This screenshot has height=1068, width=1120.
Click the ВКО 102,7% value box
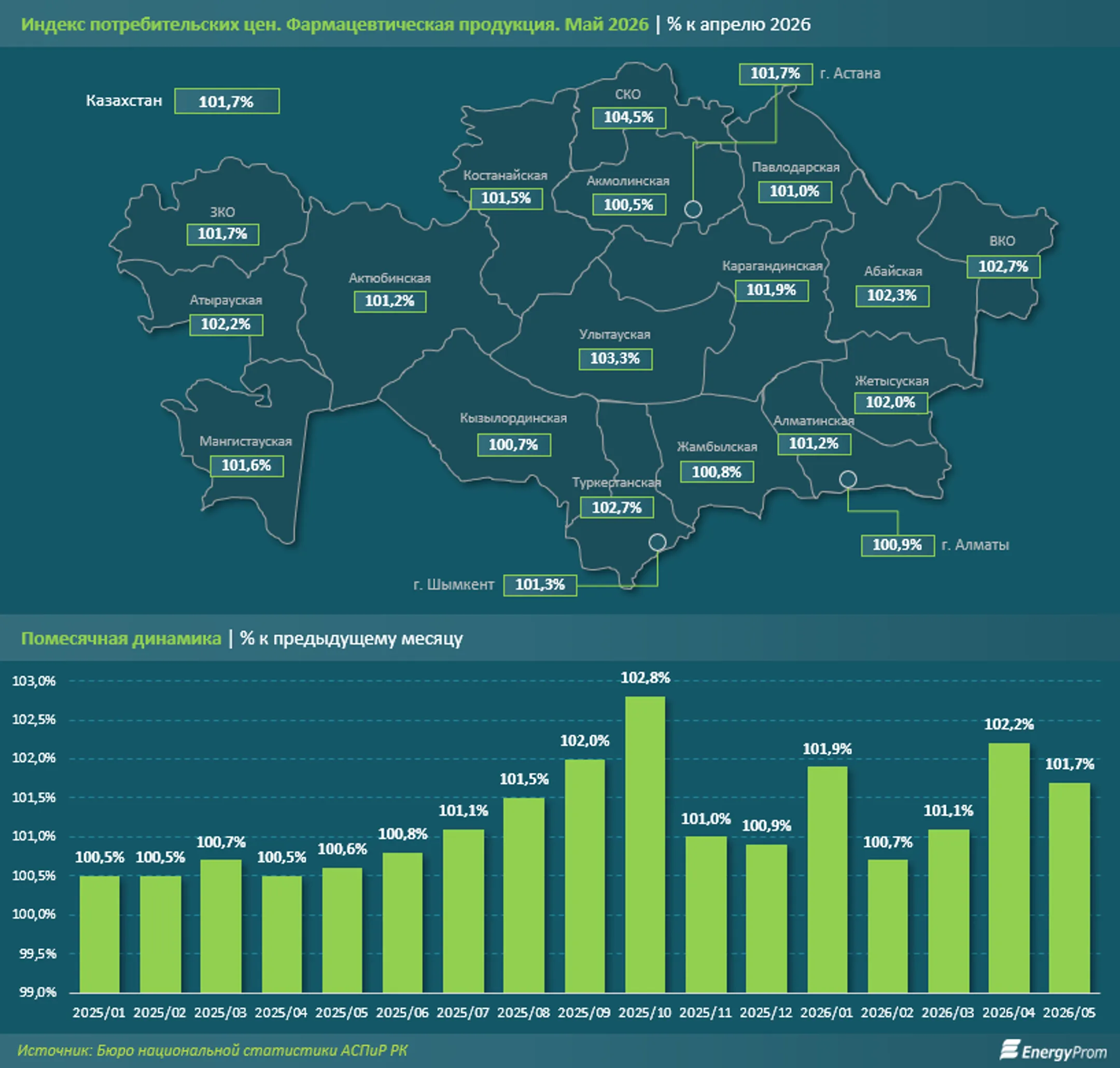point(1003,266)
